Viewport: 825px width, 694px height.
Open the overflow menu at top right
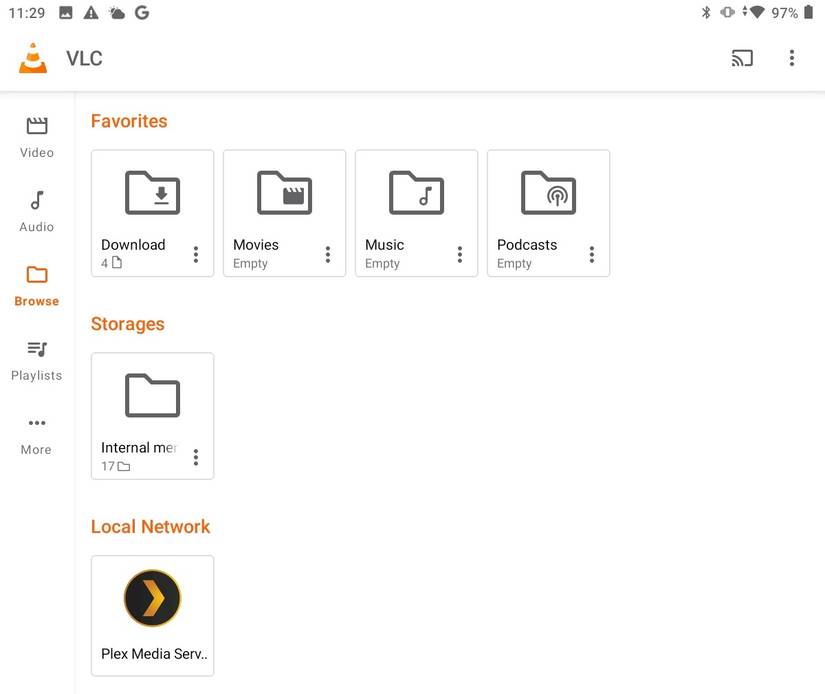click(792, 58)
